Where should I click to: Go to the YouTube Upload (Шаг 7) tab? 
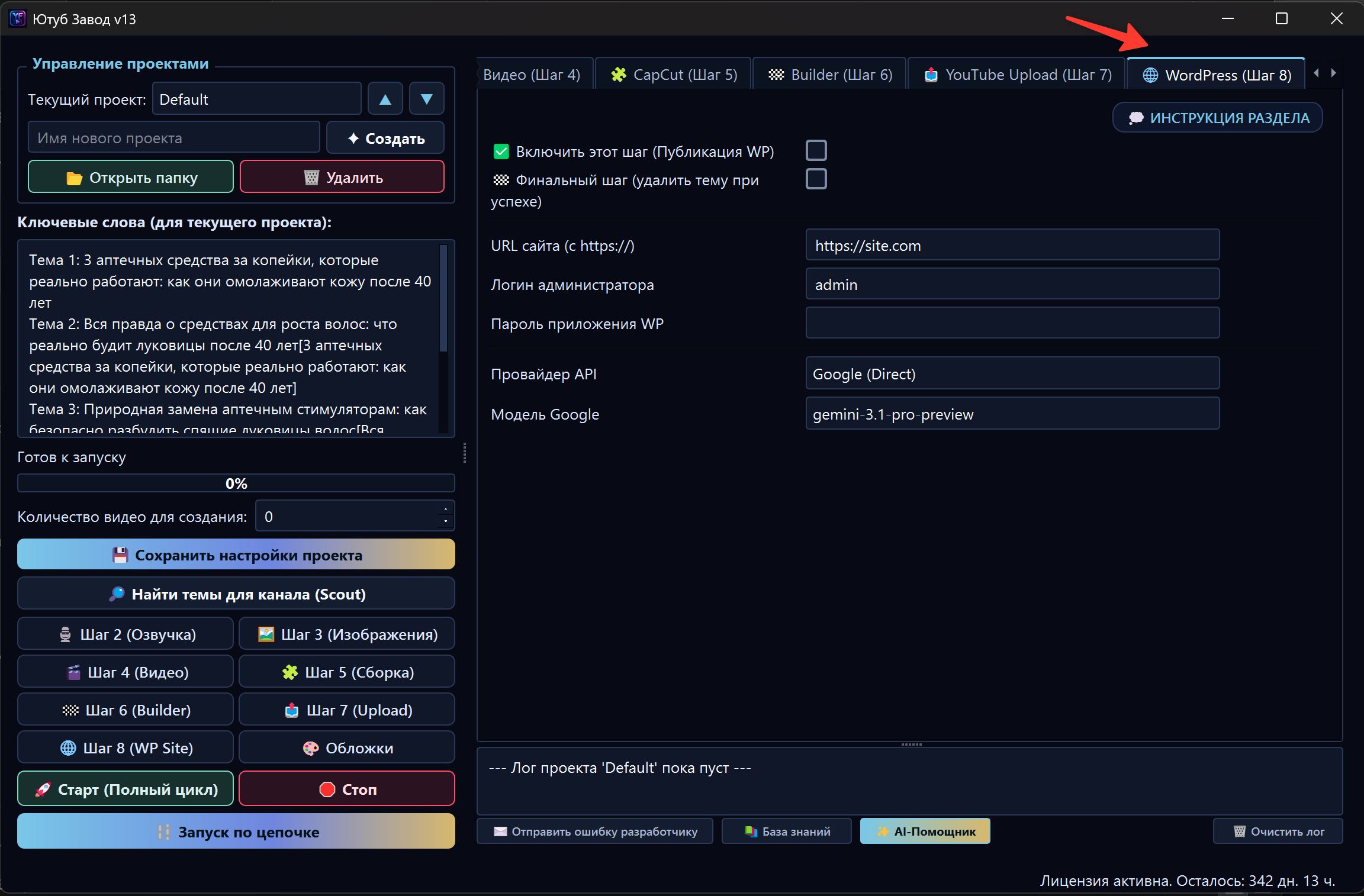pos(1016,75)
